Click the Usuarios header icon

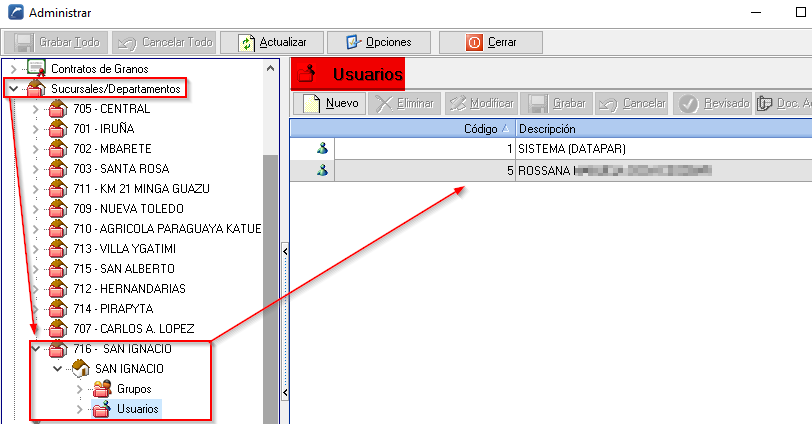coord(307,74)
